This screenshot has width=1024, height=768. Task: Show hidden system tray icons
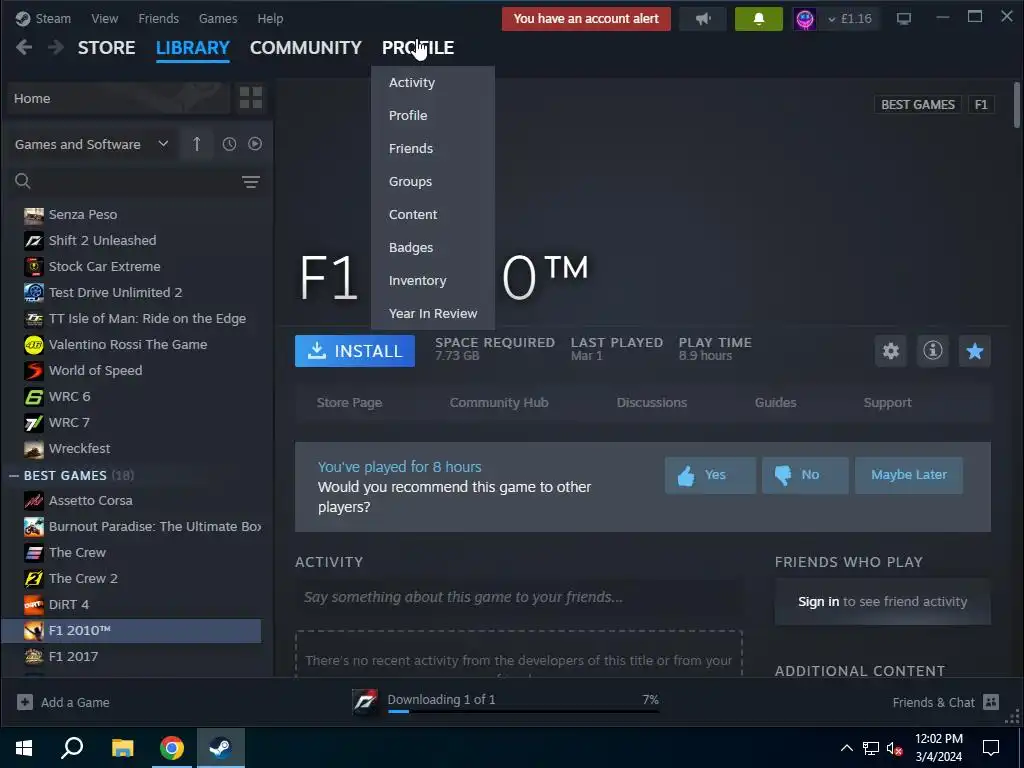click(x=846, y=748)
